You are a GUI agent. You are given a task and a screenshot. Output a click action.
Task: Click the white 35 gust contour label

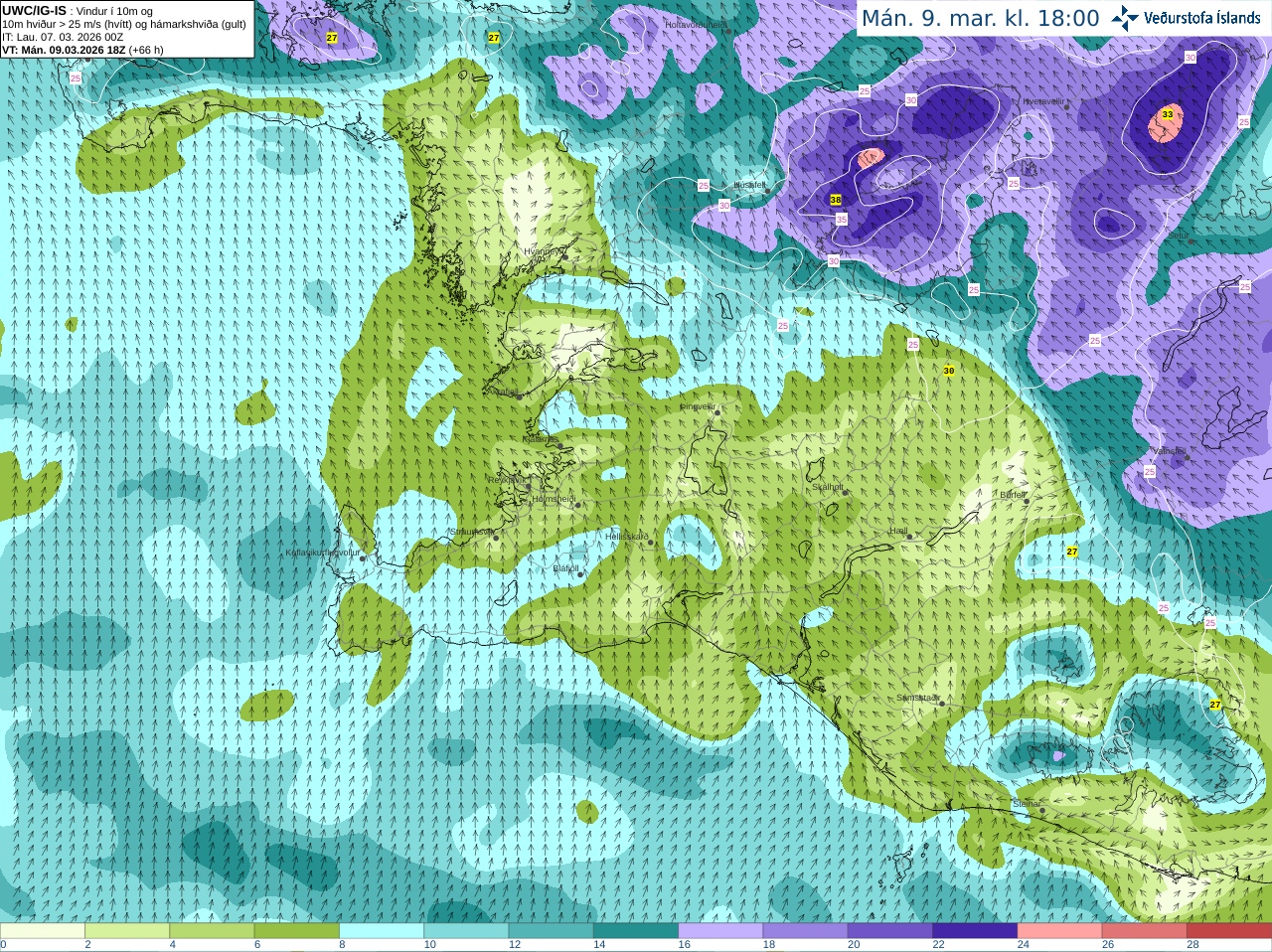[x=841, y=220]
